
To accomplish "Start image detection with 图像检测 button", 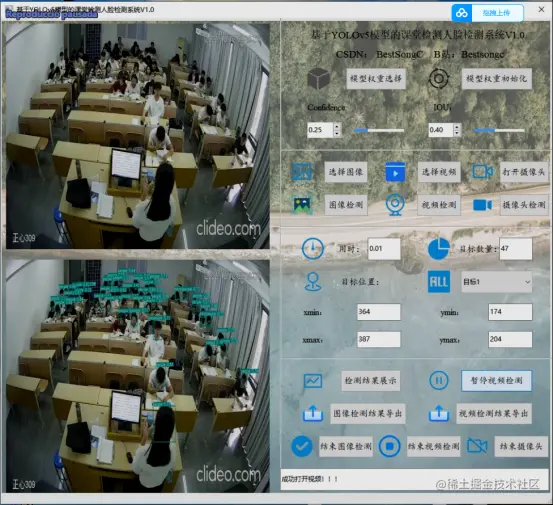I will click(x=346, y=205).
